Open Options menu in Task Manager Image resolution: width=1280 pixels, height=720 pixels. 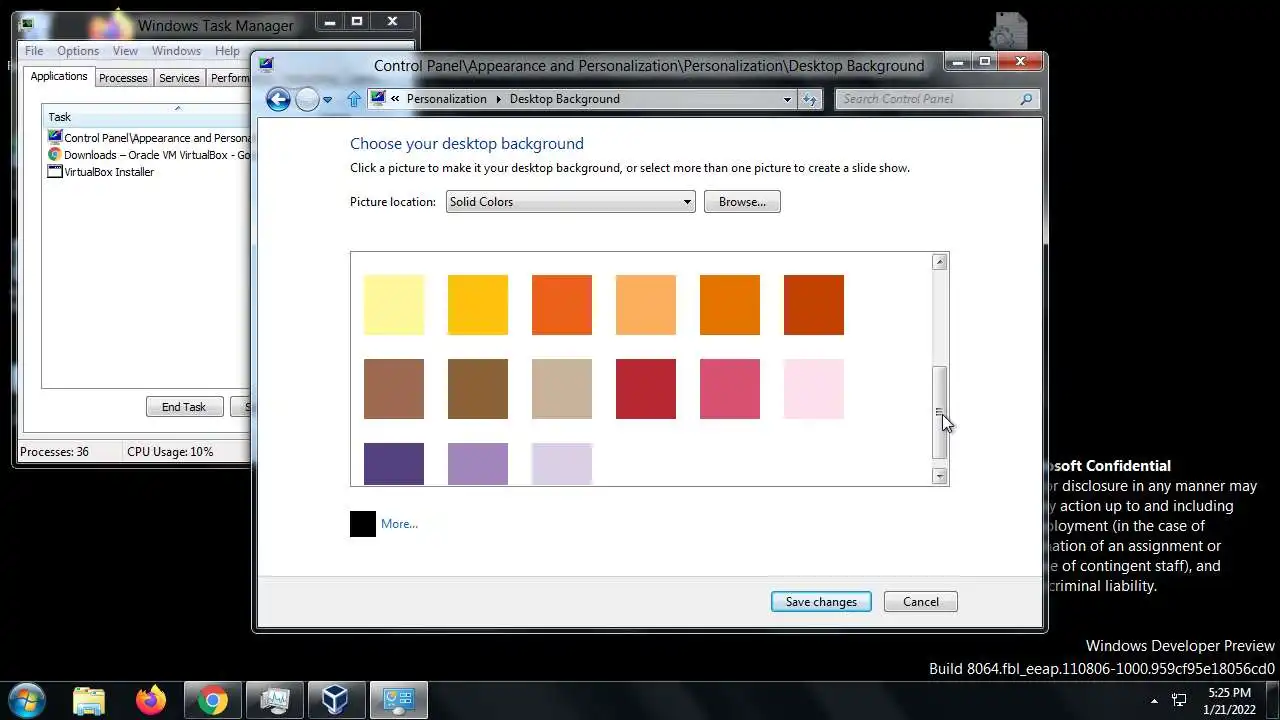tap(78, 51)
